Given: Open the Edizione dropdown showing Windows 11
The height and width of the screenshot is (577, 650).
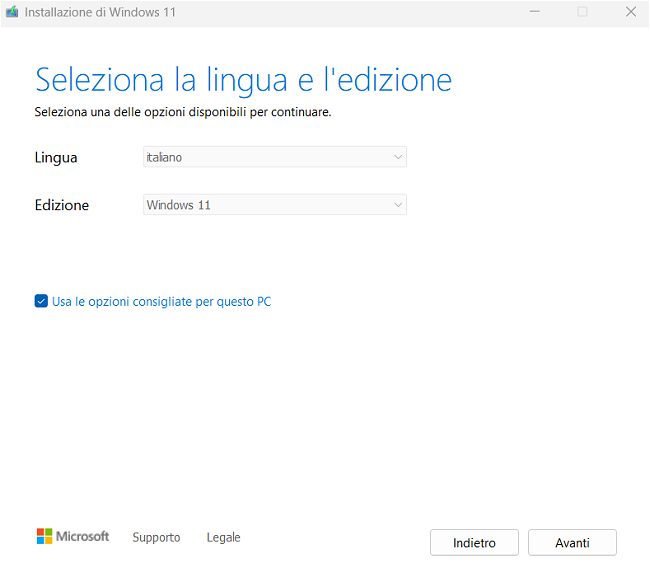Looking at the screenshot, I should 274,204.
